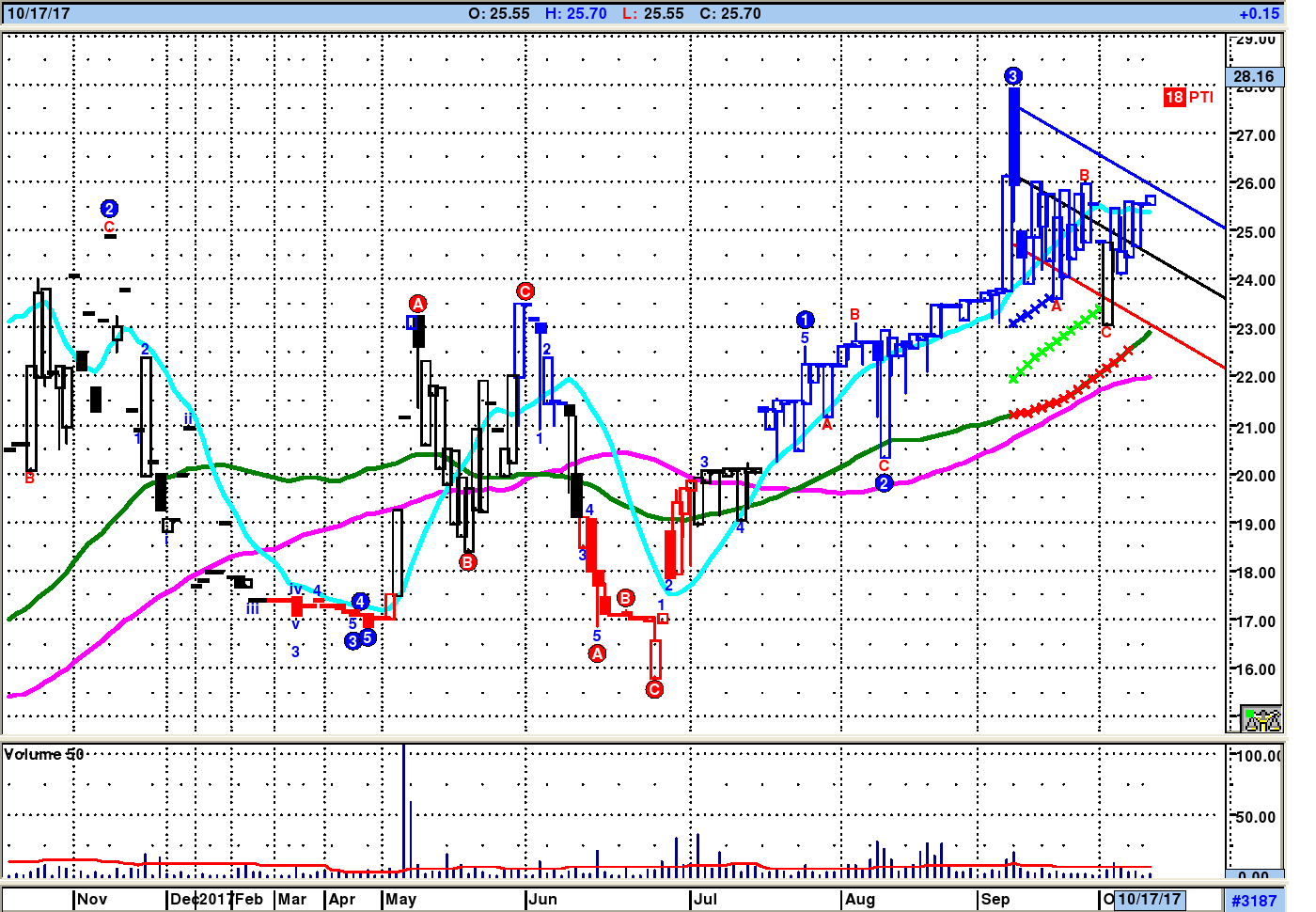
Task: Click the +0.15 change value in the header
Action: [1259, 13]
